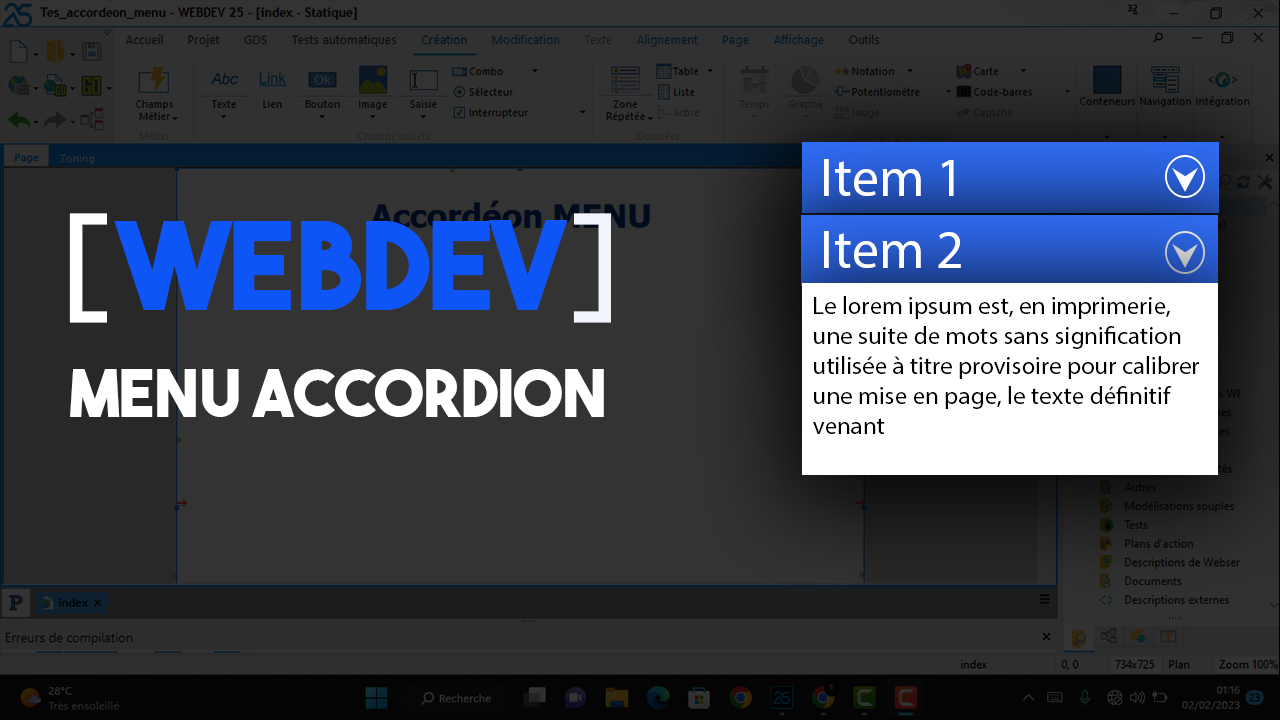Expand the Saisie control dropdown
The height and width of the screenshot is (720, 1280).
click(423, 117)
